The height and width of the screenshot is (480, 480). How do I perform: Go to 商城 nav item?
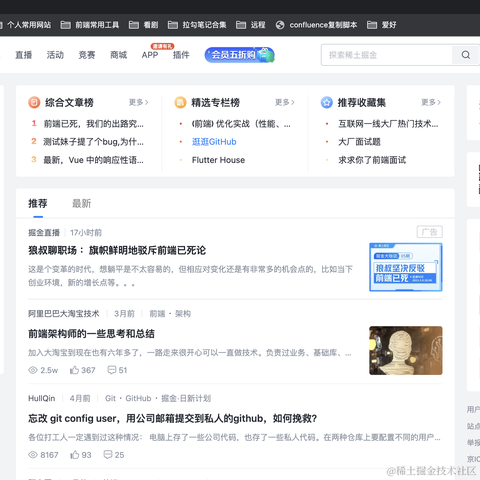coord(118,55)
